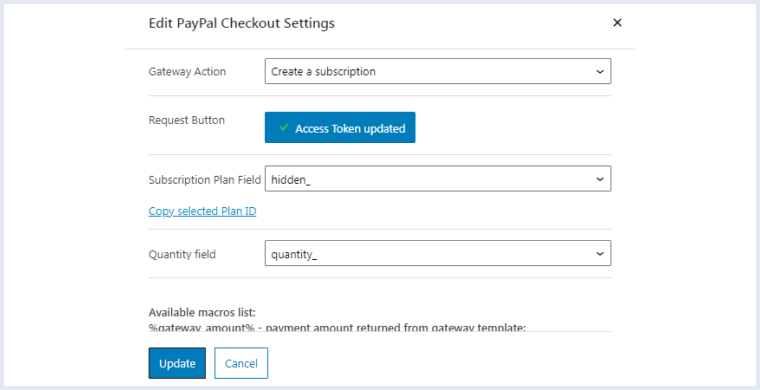The width and height of the screenshot is (760, 390).
Task: Expand the Subscription Plan Field select box
Action: (x=438, y=179)
